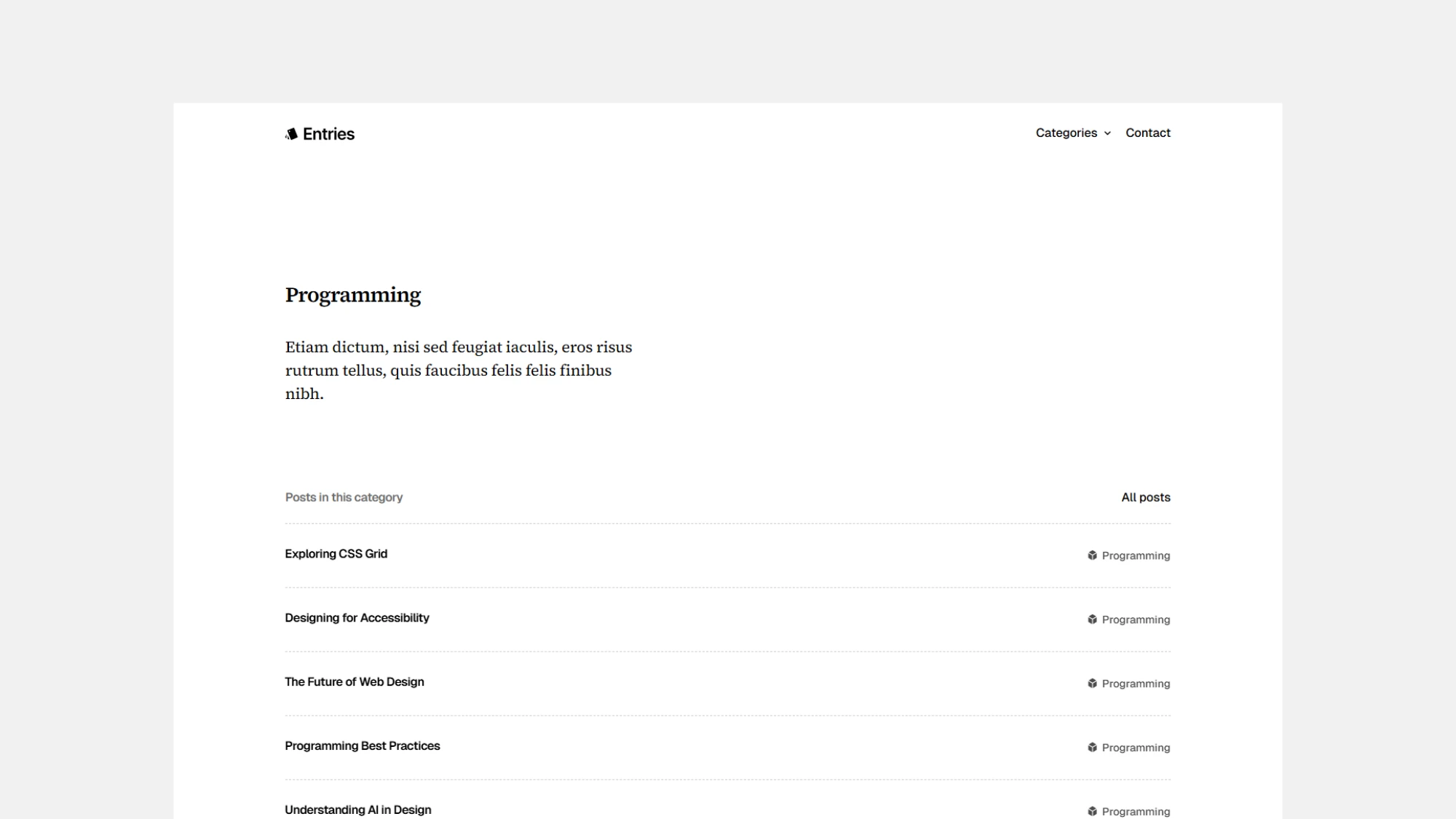Expand the Categories dropdown
This screenshot has height=819, width=1456.
(x=1067, y=132)
